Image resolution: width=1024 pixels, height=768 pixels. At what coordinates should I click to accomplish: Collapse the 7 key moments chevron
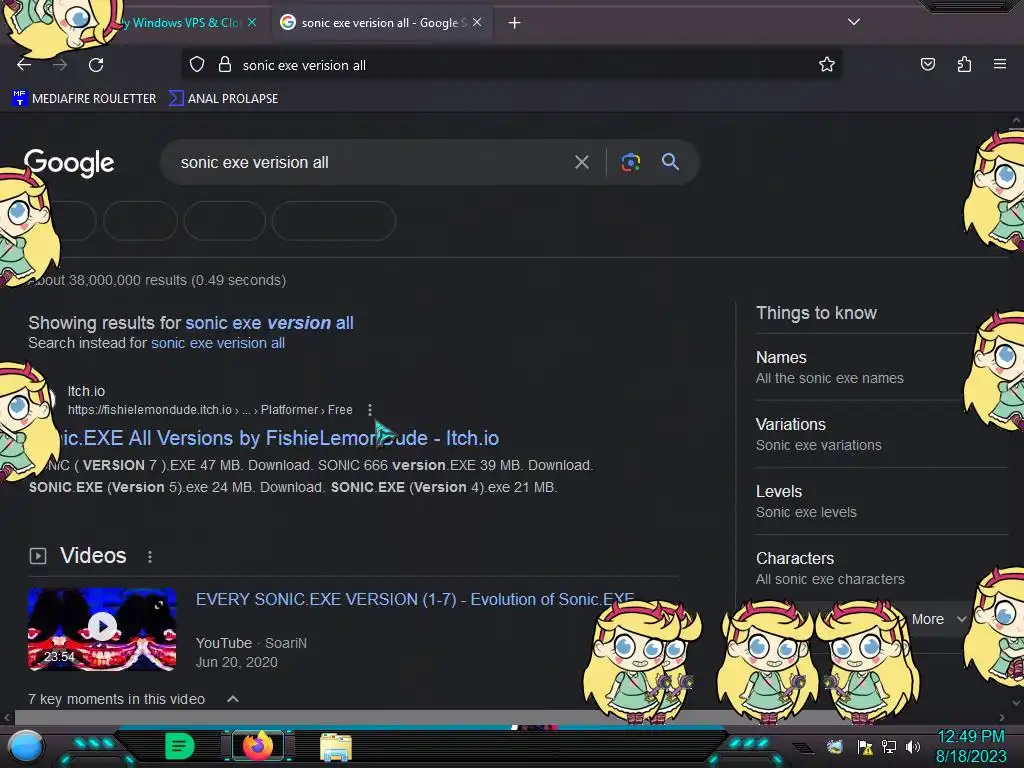pyautogui.click(x=232, y=699)
